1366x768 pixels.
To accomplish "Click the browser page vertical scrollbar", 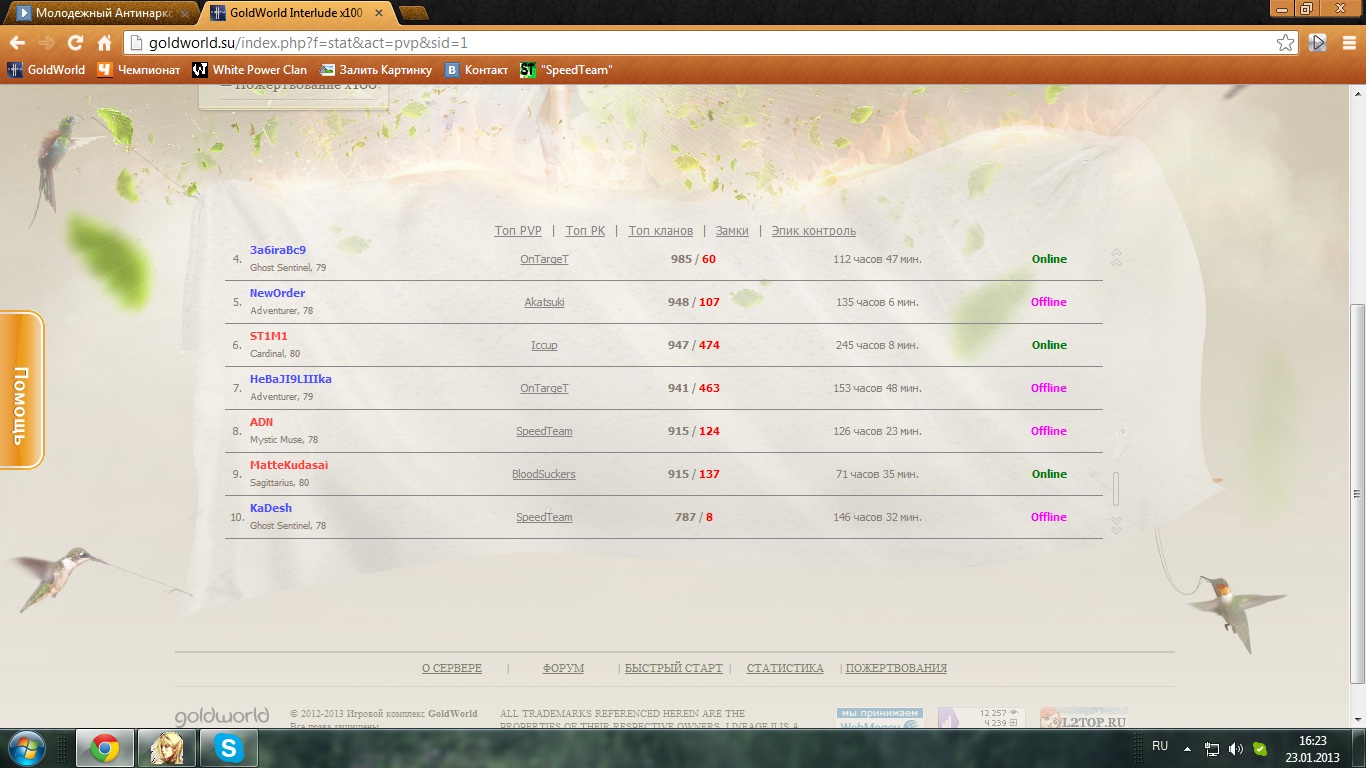I will point(1358,493).
